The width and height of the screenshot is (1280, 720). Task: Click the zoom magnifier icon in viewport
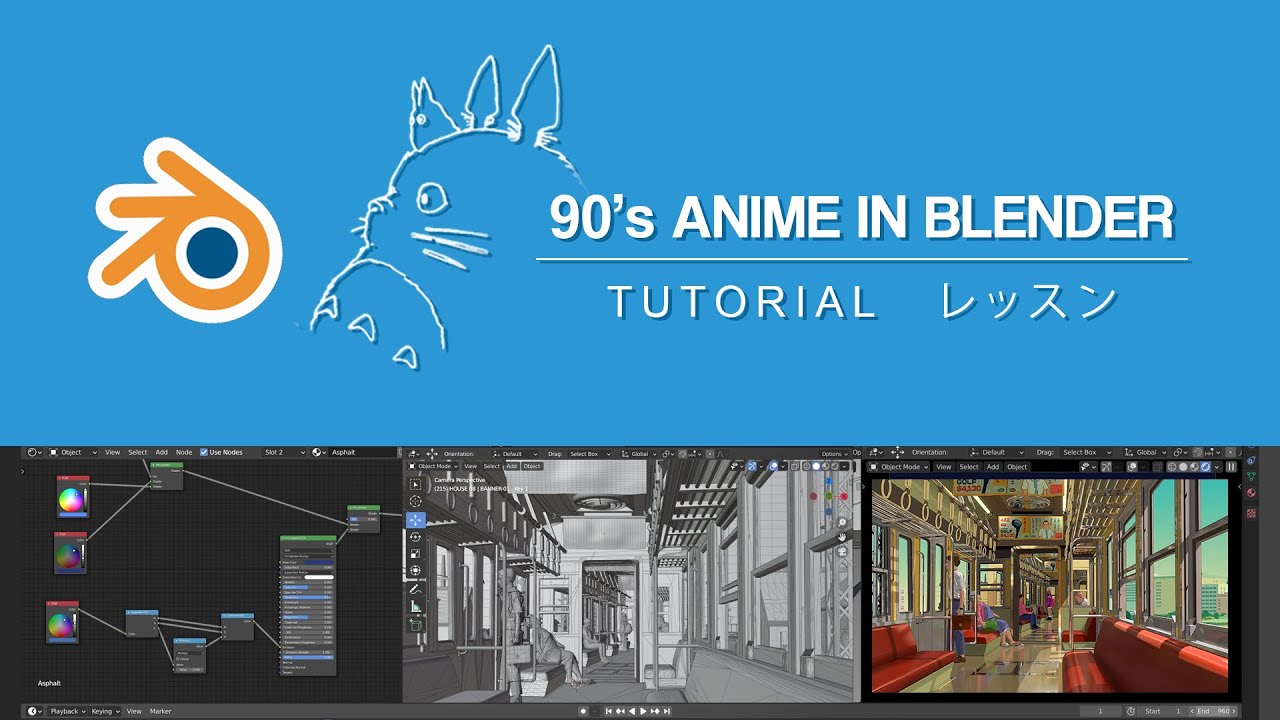pyautogui.click(x=842, y=522)
